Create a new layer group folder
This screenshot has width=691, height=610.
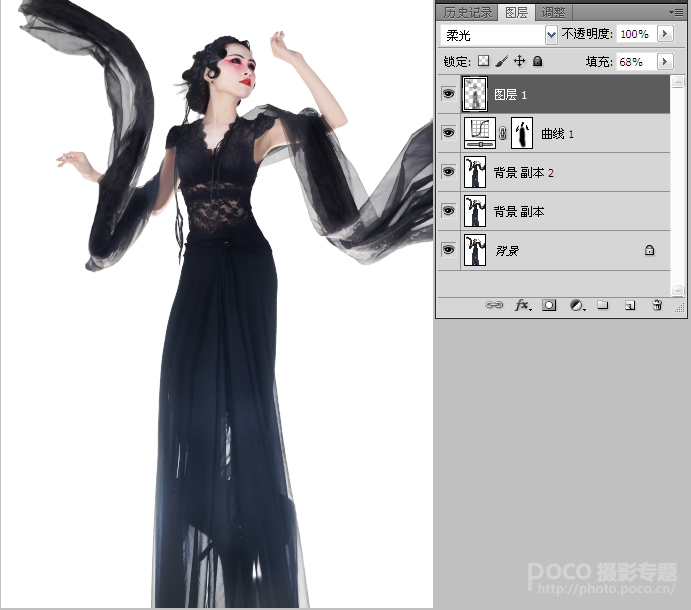click(602, 305)
